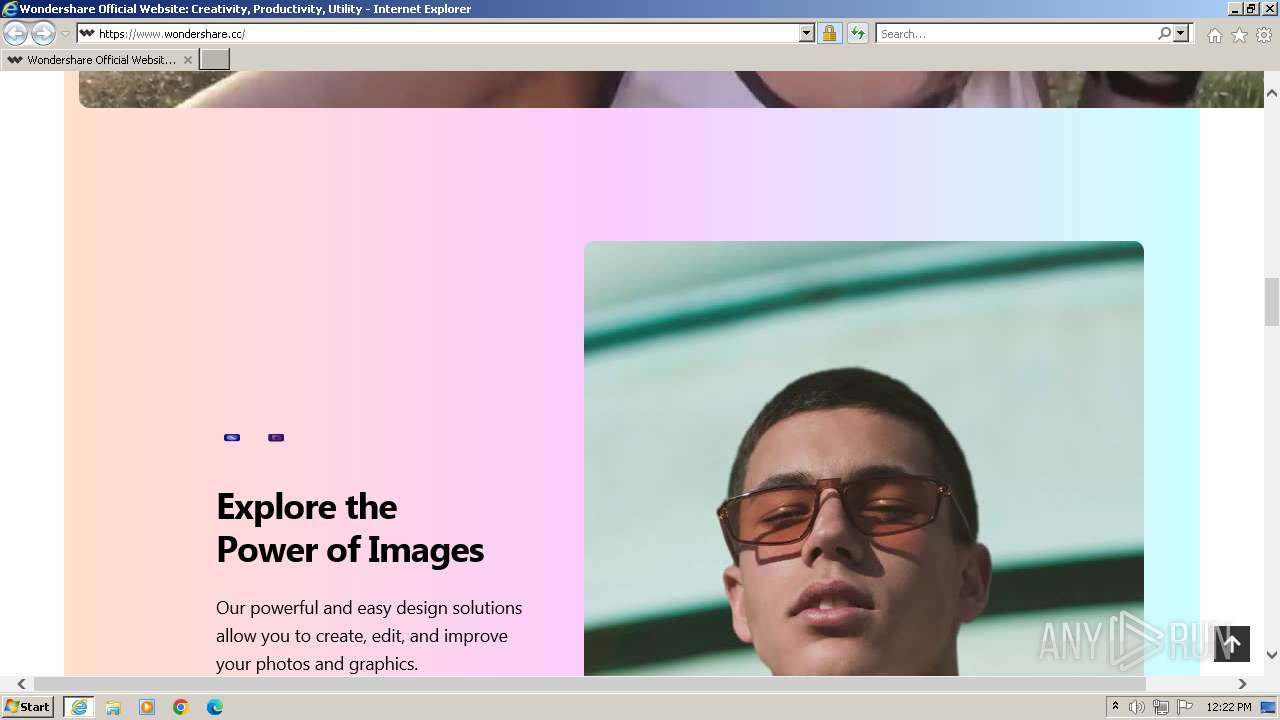1280x720 pixels.
Task: Click the horizontal scrollbar thumb
Action: [x=590, y=684]
